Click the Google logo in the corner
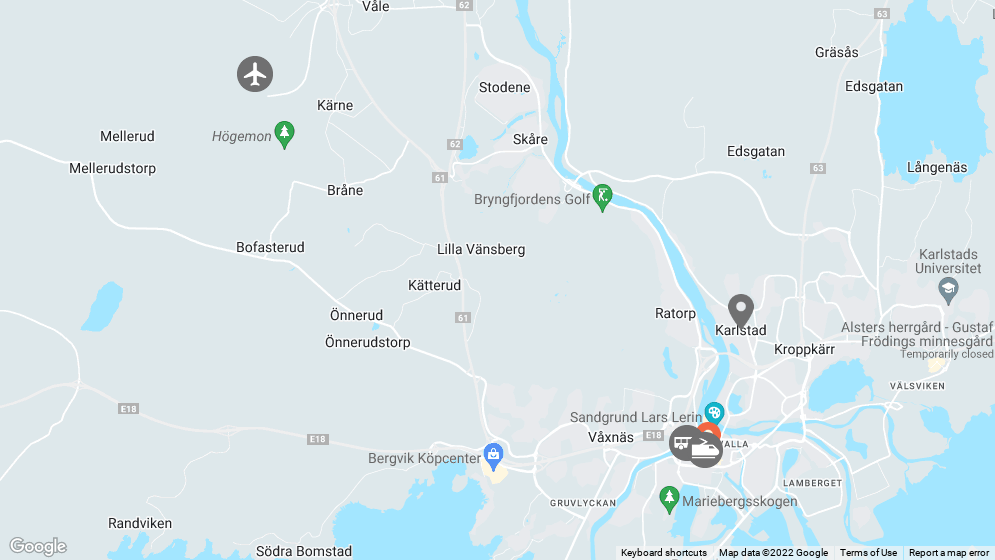Image resolution: width=995 pixels, height=560 pixels. (38, 546)
